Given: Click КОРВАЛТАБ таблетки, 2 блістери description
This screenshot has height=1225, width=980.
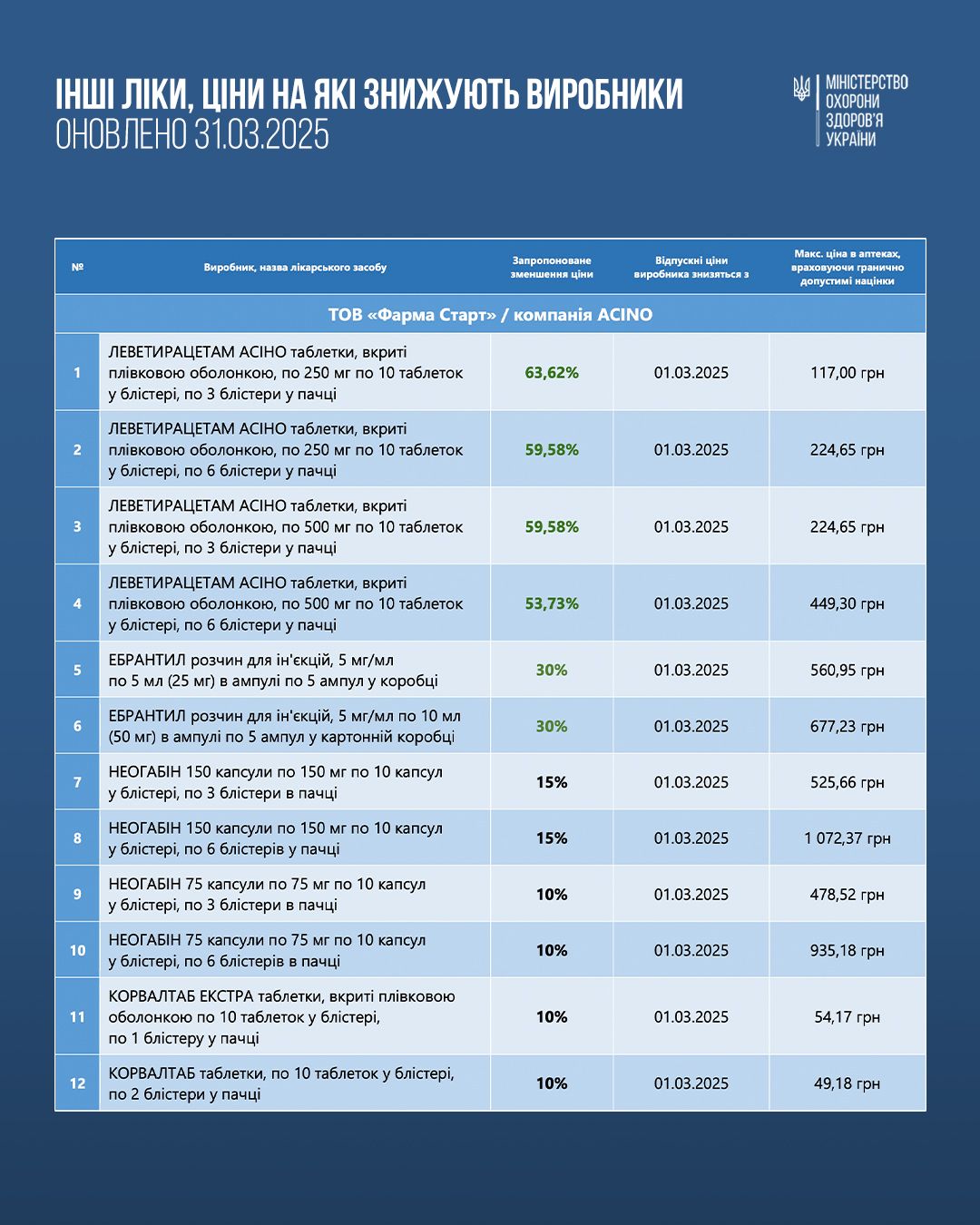Looking at the screenshot, I should [x=281, y=1083].
